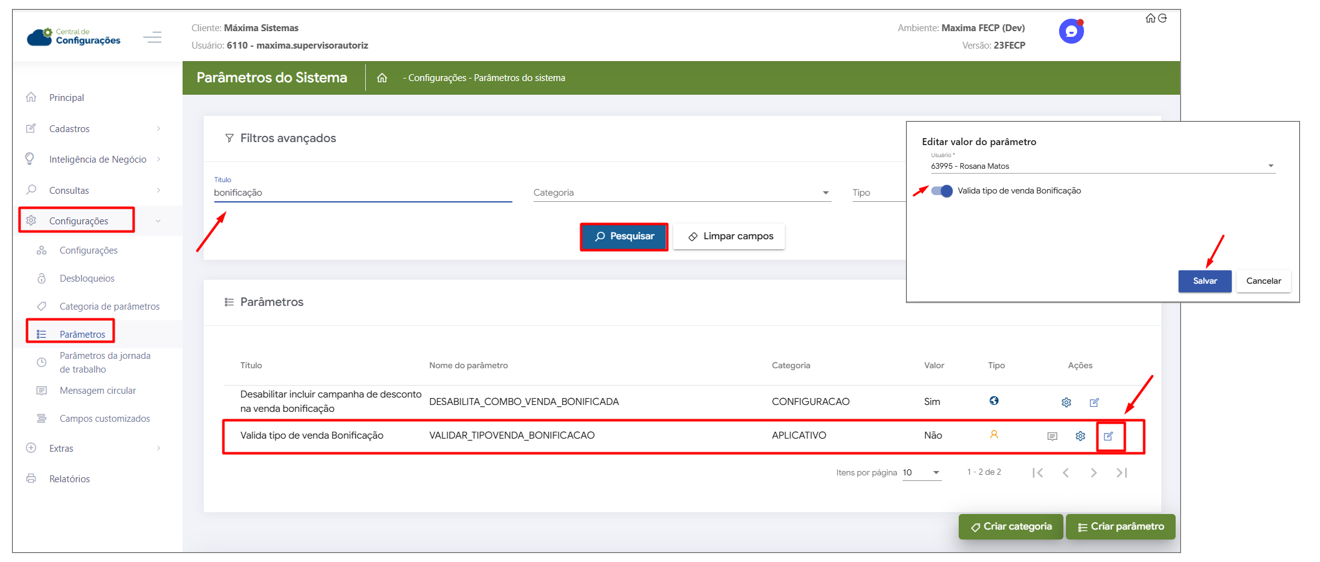Screen dimensions: 1320x562
Task: Open Parâmetros in the sidebar
Action: [81, 335]
